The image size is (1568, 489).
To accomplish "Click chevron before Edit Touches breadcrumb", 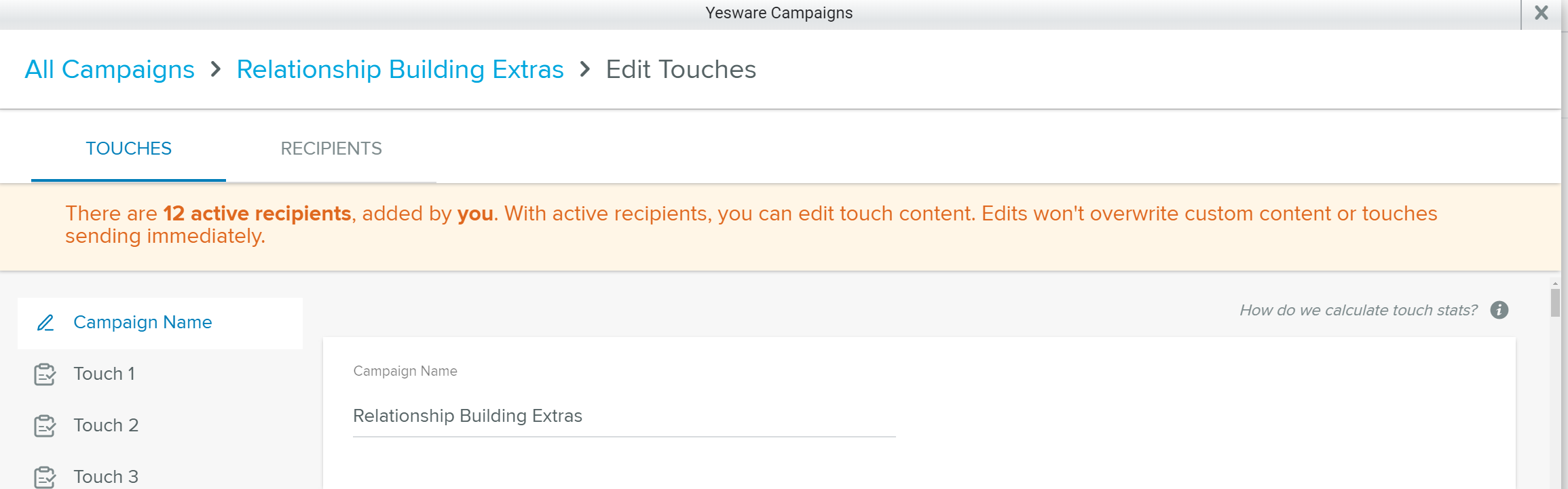I will (585, 69).
